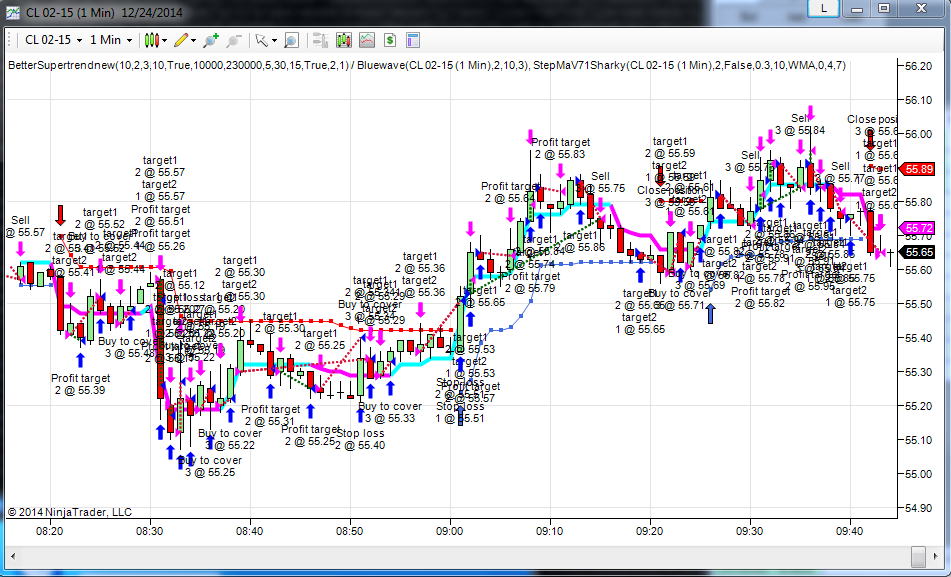The image size is (951, 577).
Task: Toggle the Chart Trader icon
Action: click(320, 40)
